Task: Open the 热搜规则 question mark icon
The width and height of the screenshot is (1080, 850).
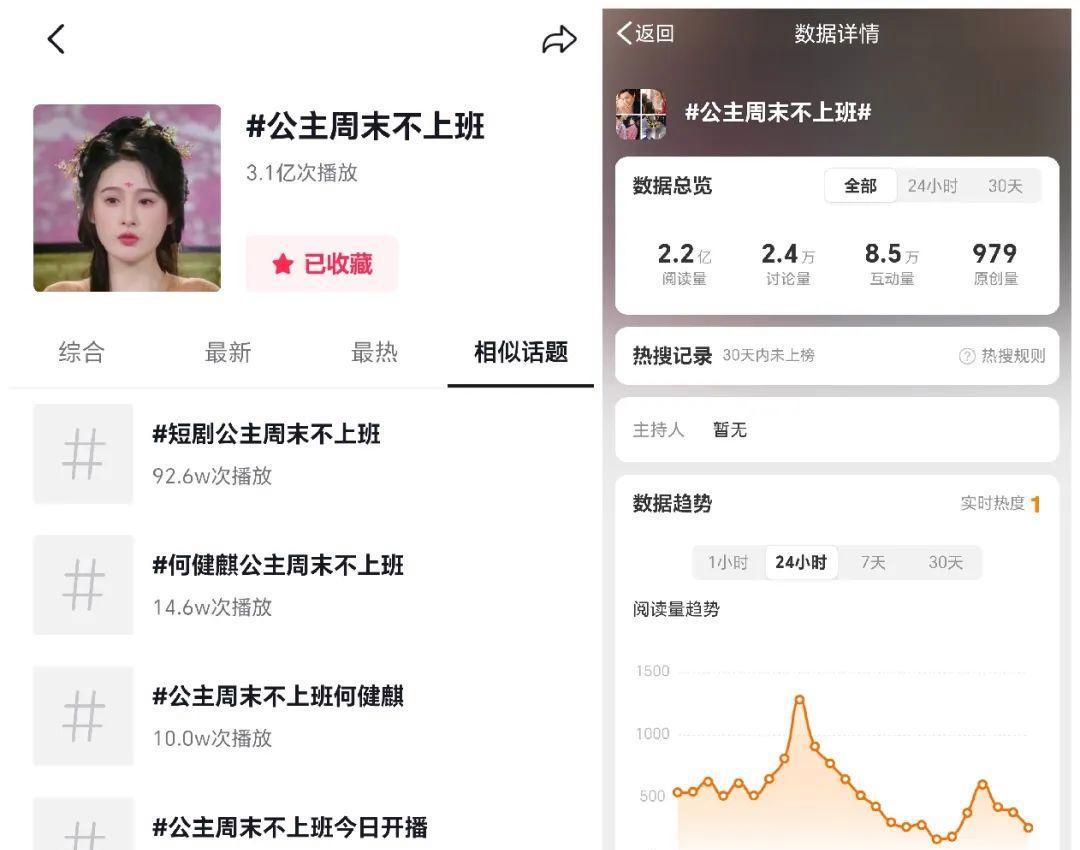Action: (967, 356)
